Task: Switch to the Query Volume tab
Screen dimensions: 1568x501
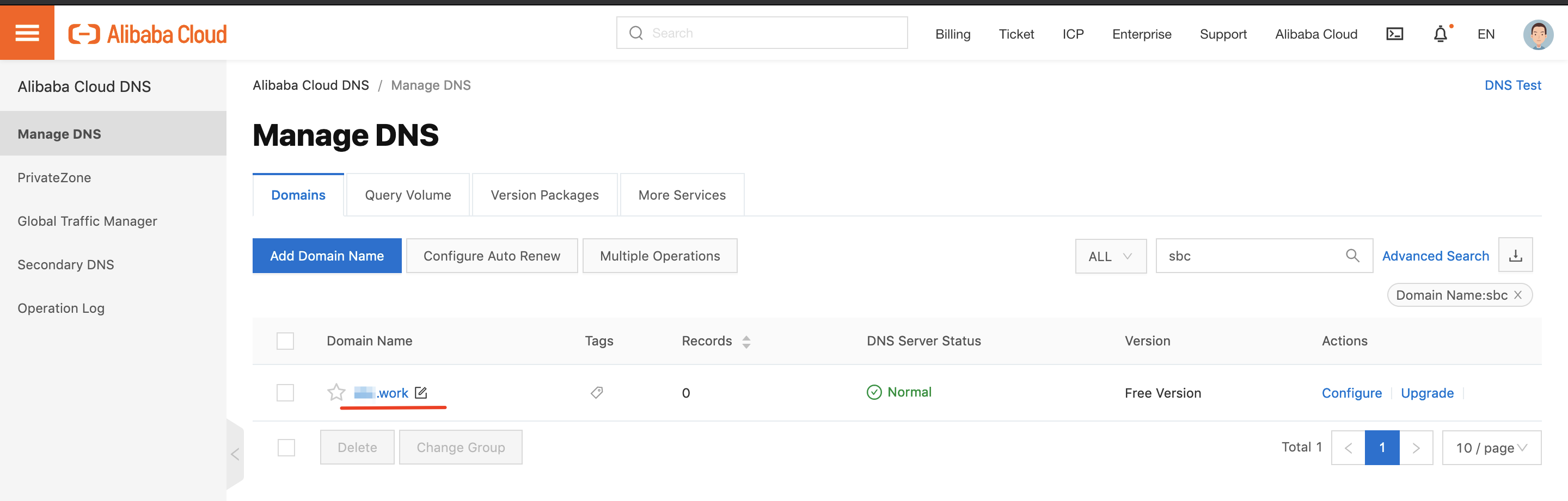Action: click(x=408, y=195)
